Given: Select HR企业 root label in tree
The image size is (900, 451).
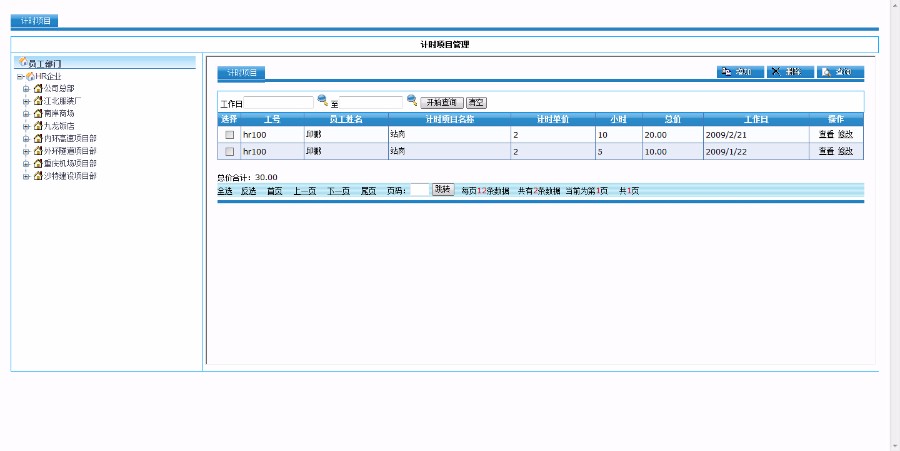Looking at the screenshot, I should [x=48, y=76].
